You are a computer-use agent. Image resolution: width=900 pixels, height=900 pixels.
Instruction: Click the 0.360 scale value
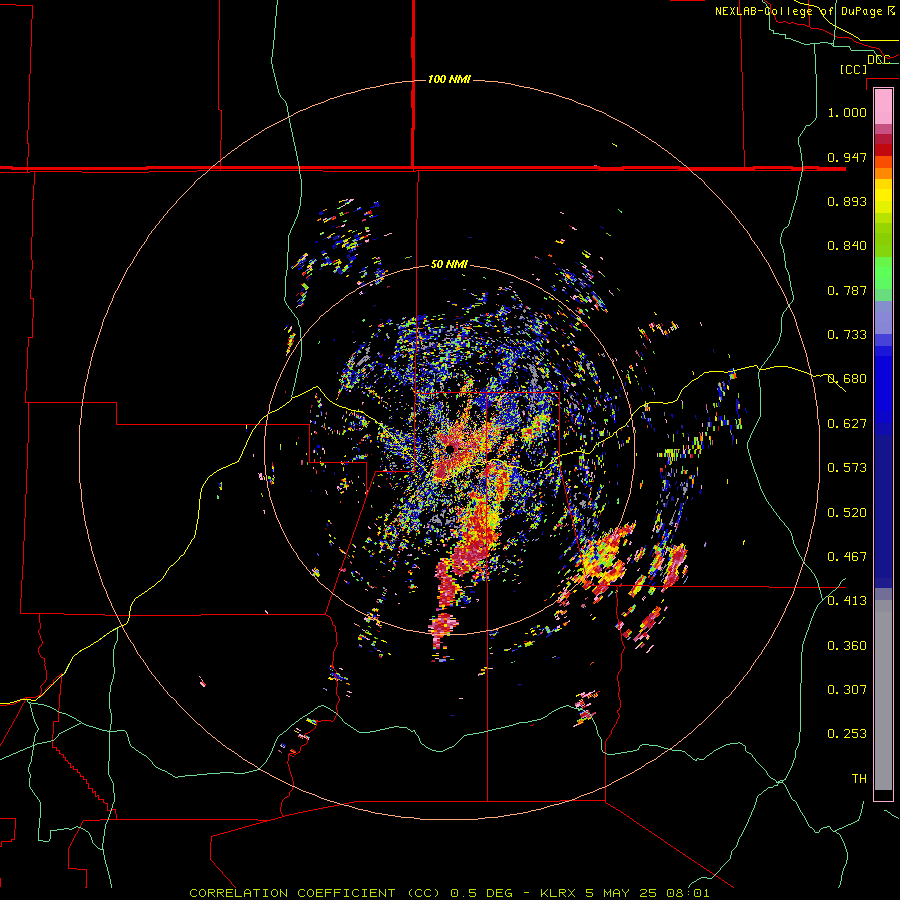847,646
